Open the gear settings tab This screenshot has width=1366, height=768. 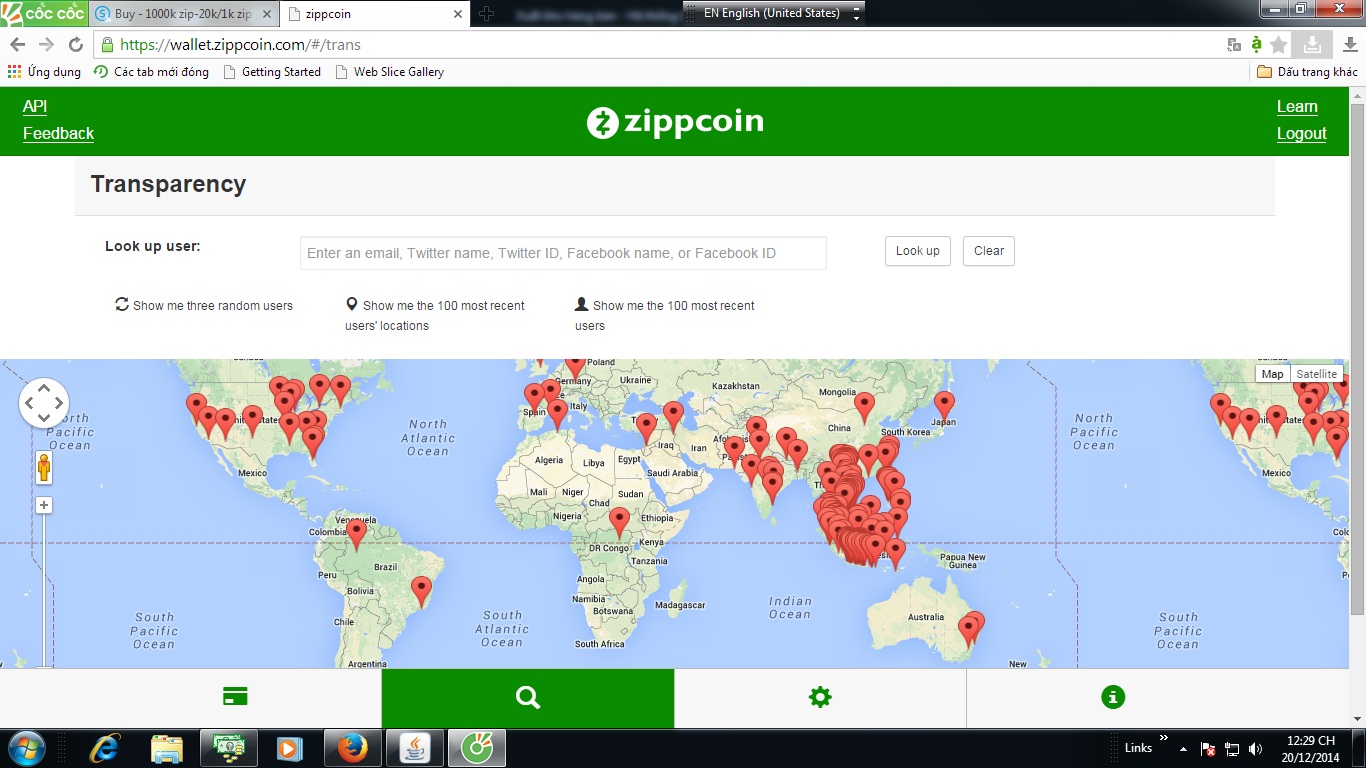tap(820, 697)
